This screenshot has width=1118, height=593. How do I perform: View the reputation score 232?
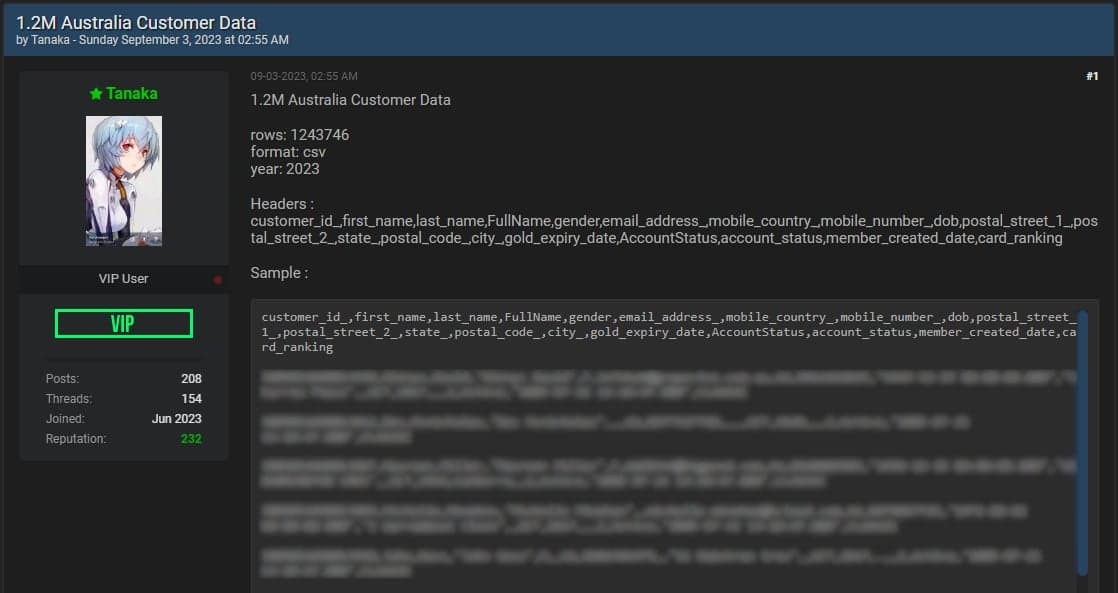190,439
